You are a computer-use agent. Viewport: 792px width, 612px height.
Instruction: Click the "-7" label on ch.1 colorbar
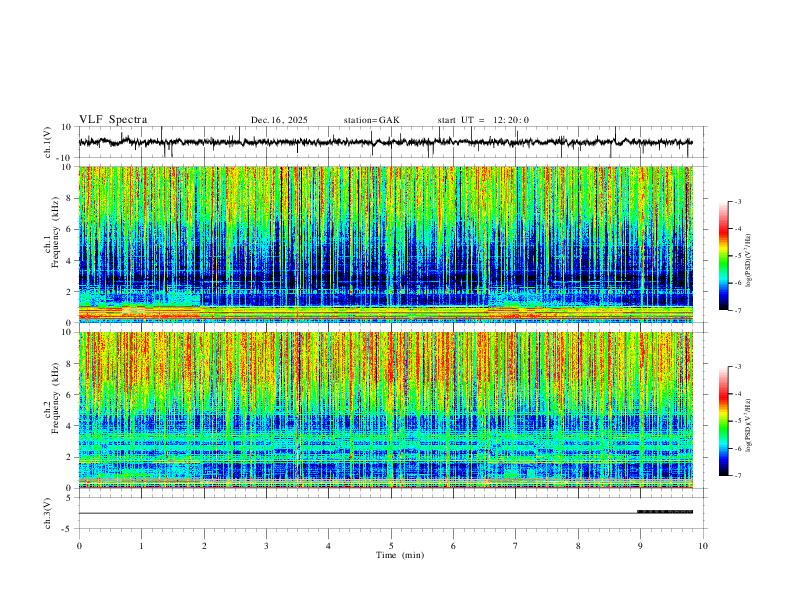738,311
